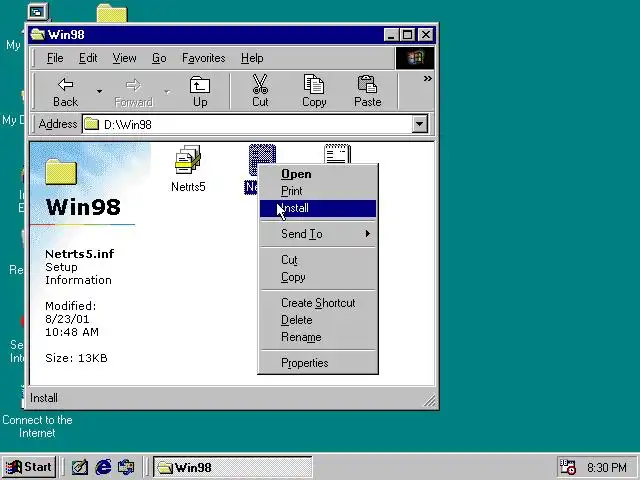Click the Task Scheduler tray icon
Screen dimensions: 640x480
567,467
